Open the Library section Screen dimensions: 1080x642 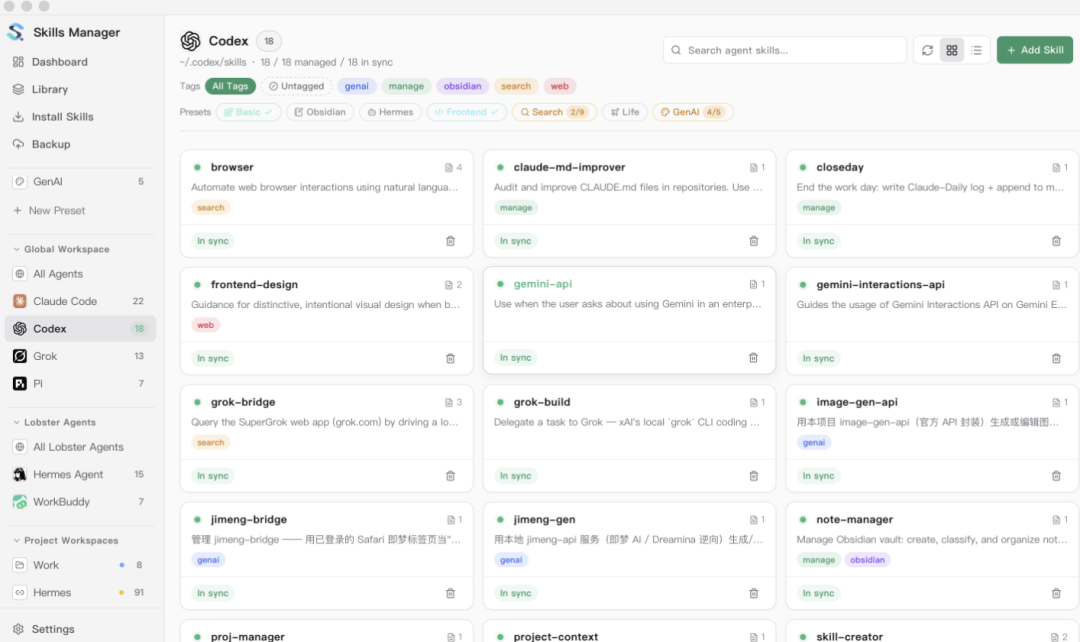tap(80, 90)
